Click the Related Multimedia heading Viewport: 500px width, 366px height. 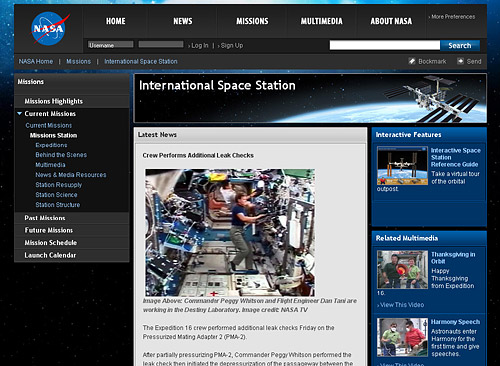coord(407,238)
